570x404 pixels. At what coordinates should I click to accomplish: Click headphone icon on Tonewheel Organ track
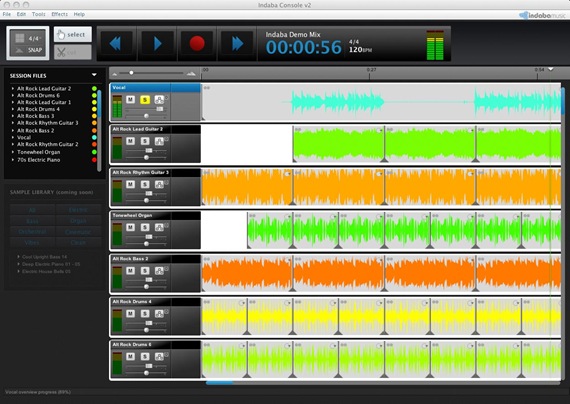(x=159, y=227)
